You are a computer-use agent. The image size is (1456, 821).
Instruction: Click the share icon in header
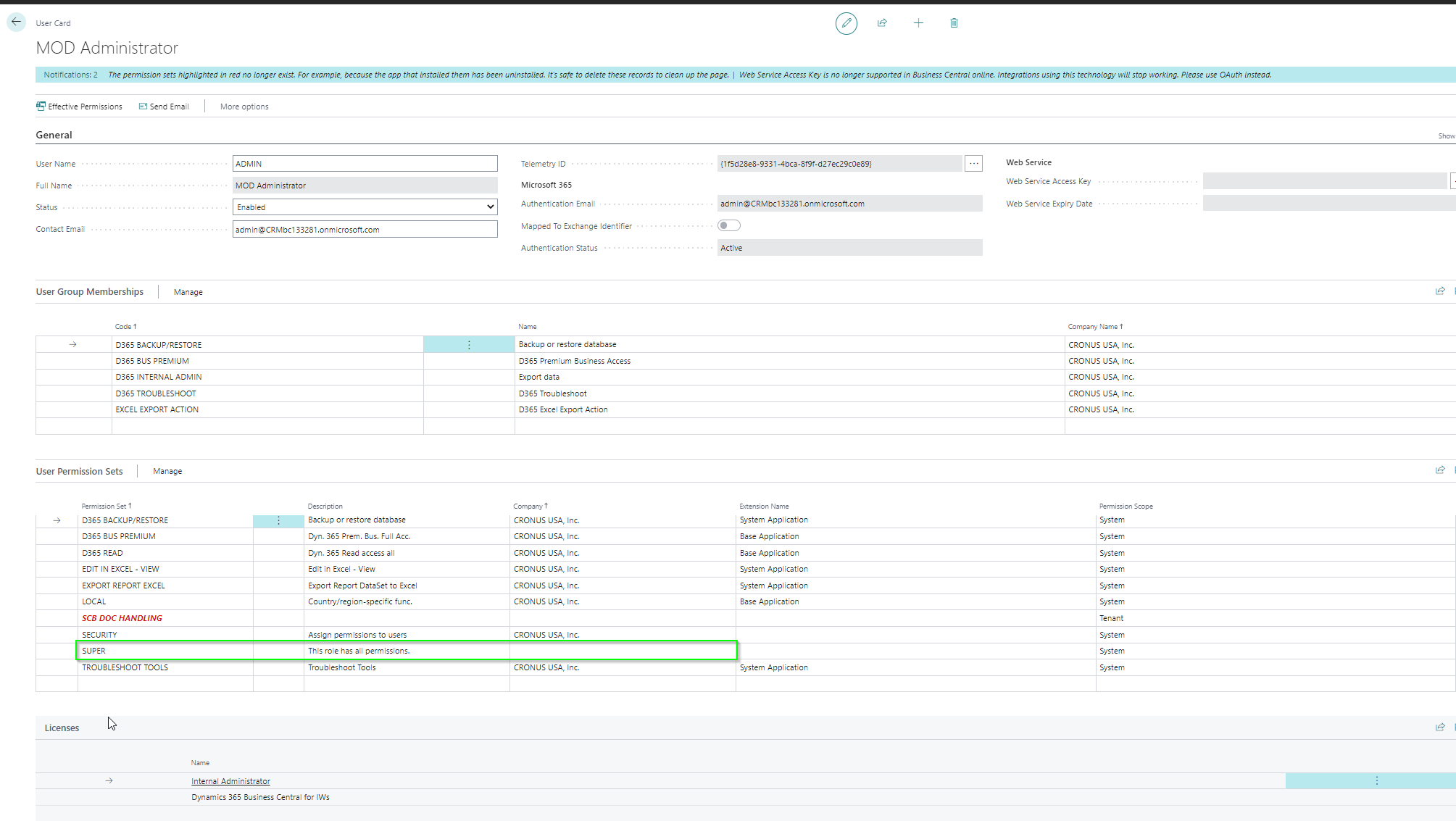882,23
